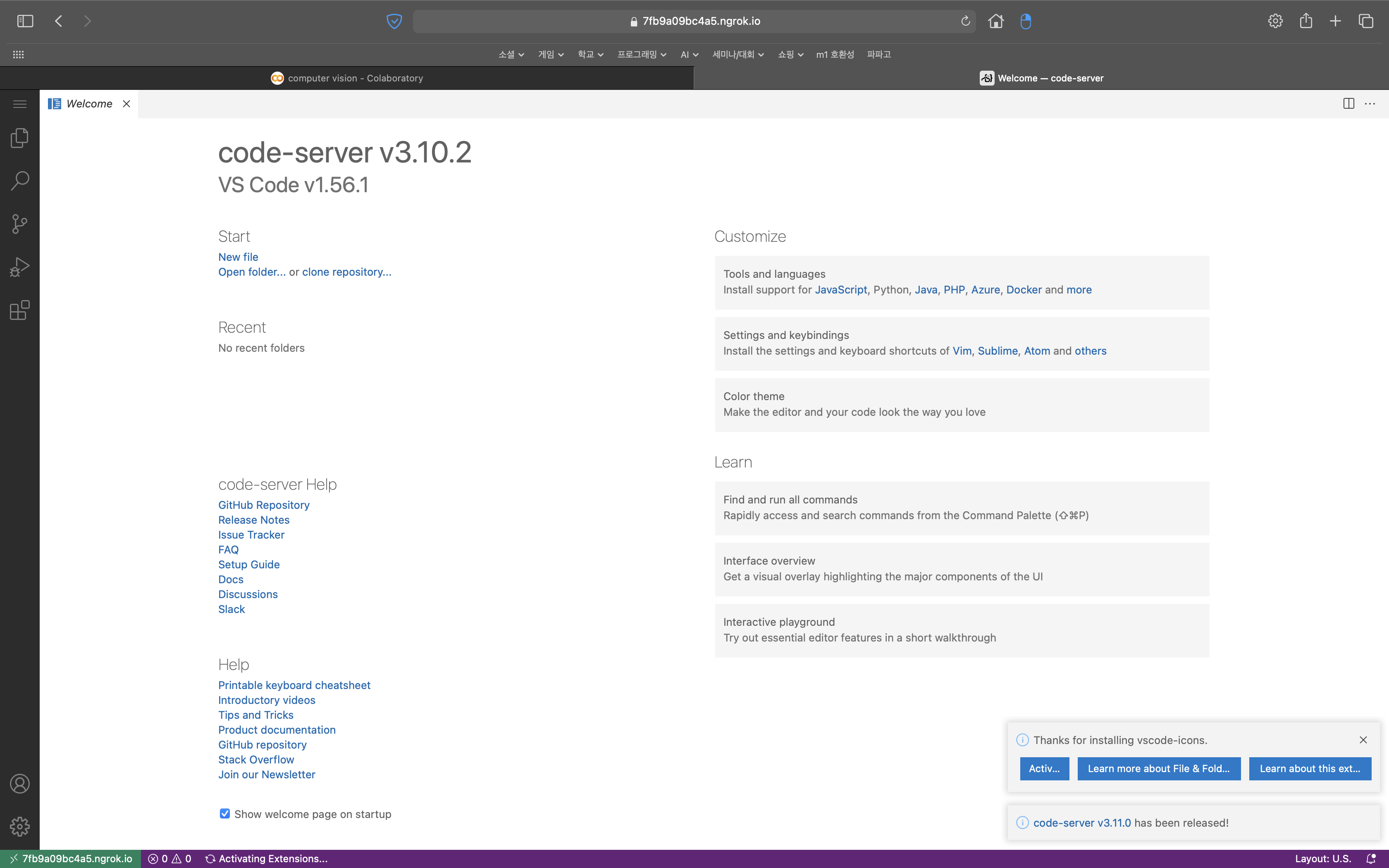The image size is (1389, 868).
Task: Open the Accounts icon in activity bar
Action: click(x=19, y=784)
